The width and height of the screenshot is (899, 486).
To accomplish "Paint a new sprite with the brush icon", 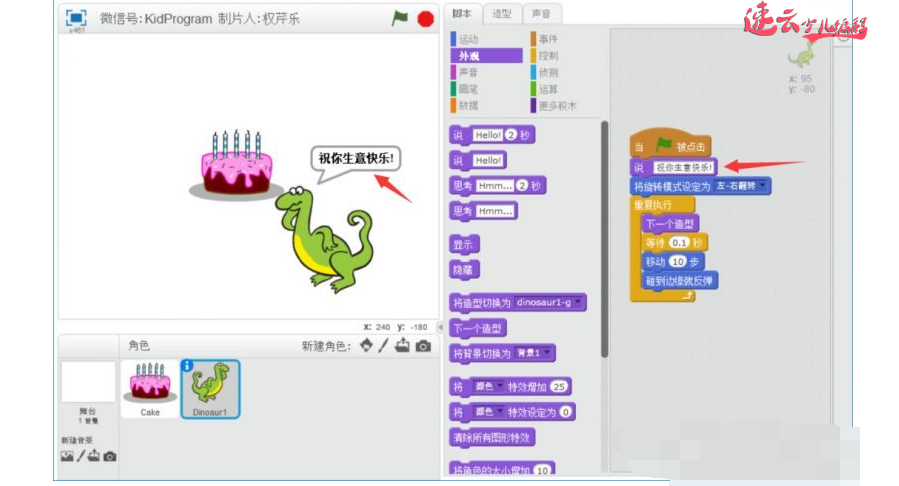I will tap(384, 345).
